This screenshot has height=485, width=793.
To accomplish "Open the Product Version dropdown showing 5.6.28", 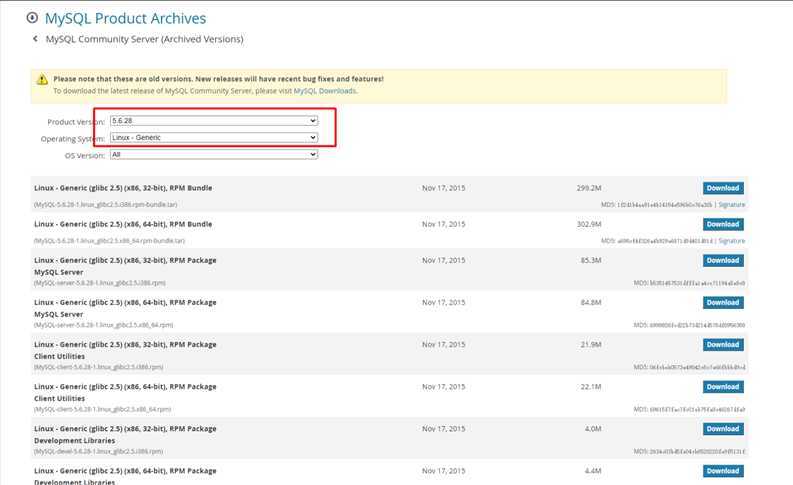I will (214, 121).
